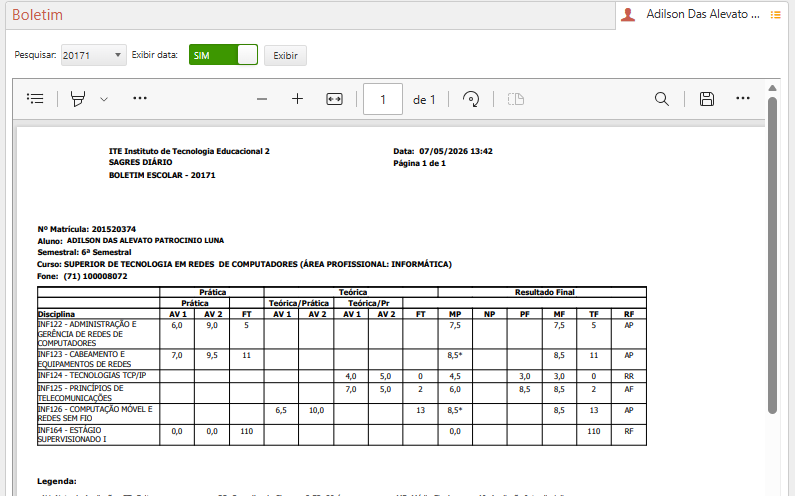The height and width of the screenshot is (496, 795).
Task: Click the RR result for INF124
Action: click(x=629, y=376)
